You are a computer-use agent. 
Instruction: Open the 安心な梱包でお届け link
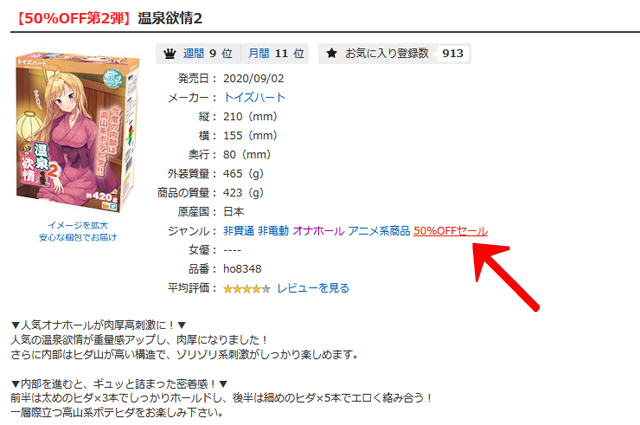[78, 237]
